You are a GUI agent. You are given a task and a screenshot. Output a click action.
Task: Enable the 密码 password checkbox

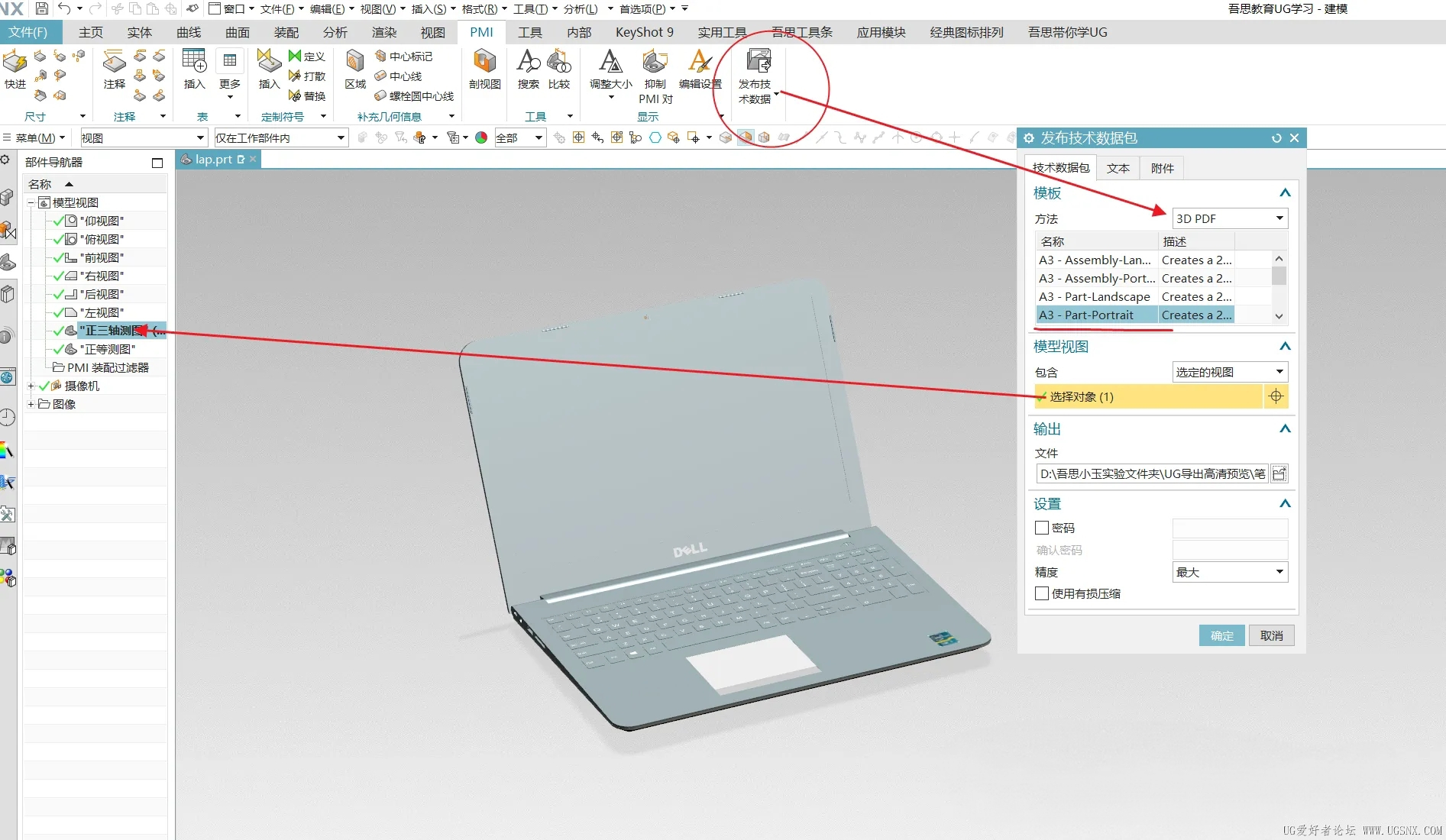(1042, 528)
